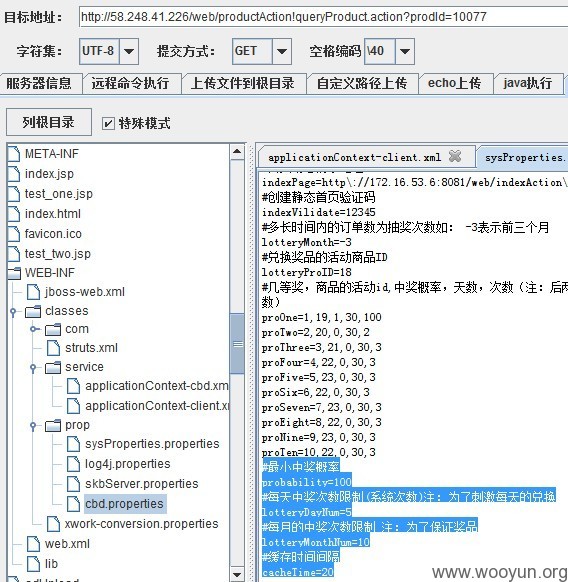Image resolution: width=568 pixels, height=582 pixels.
Task: Click the classes folder icon
Action: click(x=33, y=311)
